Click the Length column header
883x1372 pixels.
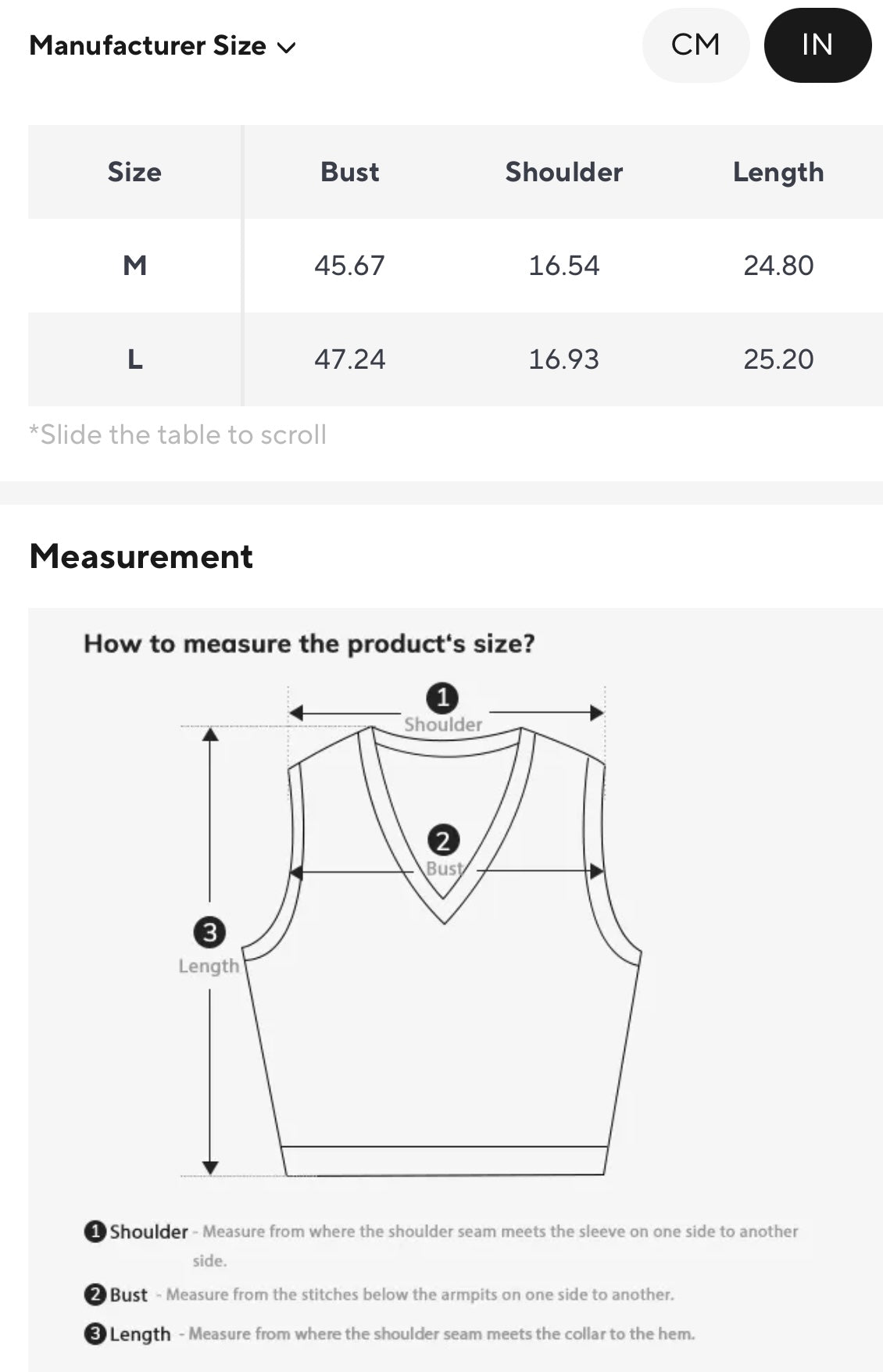click(x=778, y=172)
